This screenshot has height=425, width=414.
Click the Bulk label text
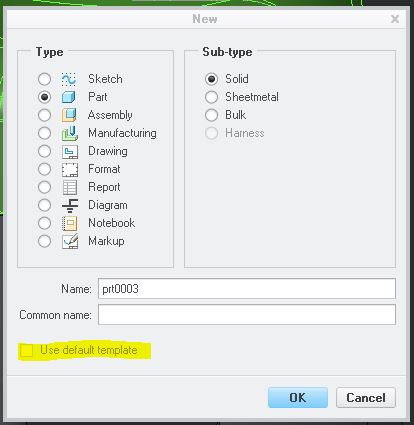[x=236, y=115]
